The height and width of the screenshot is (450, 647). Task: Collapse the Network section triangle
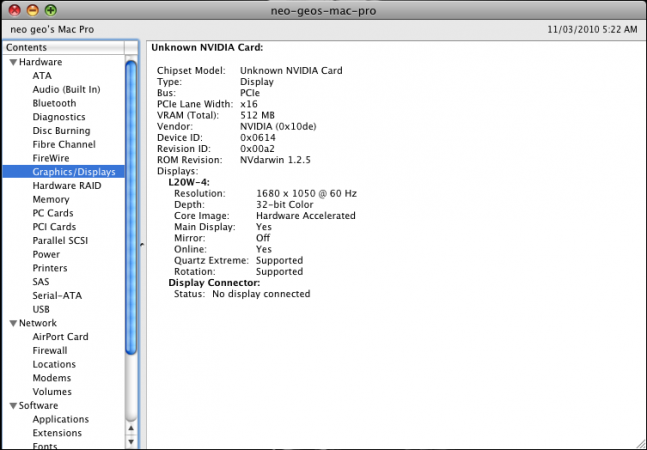point(13,323)
